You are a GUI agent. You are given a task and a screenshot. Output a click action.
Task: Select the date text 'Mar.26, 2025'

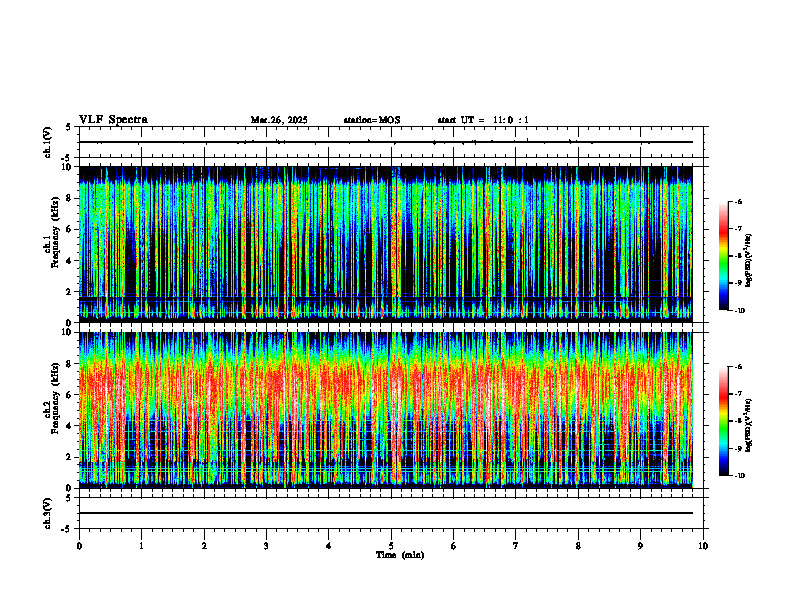pyautogui.click(x=279, y=120)
